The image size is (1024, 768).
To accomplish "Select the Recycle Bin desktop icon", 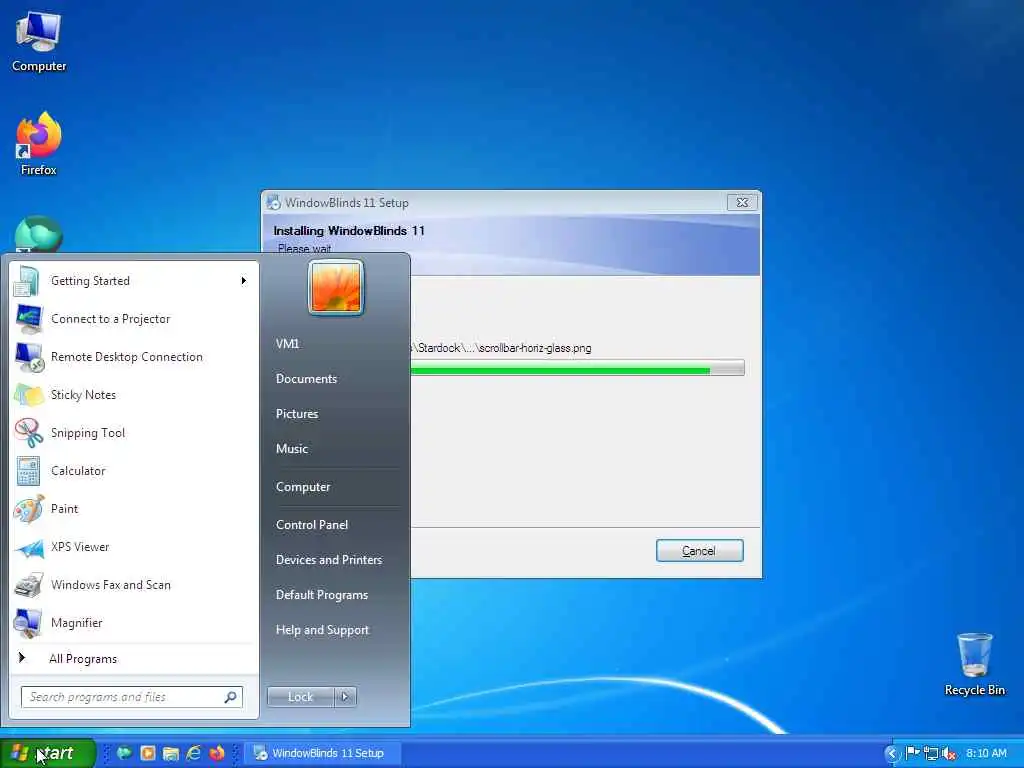I will click(x=975, y=665).
